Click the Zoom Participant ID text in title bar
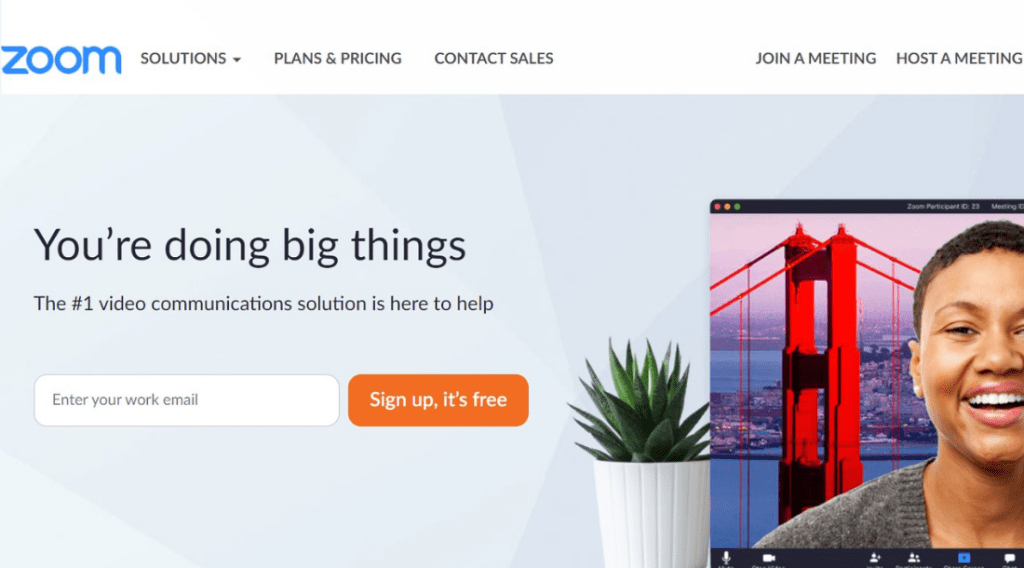1024x568 pixels. click(943, 206)
